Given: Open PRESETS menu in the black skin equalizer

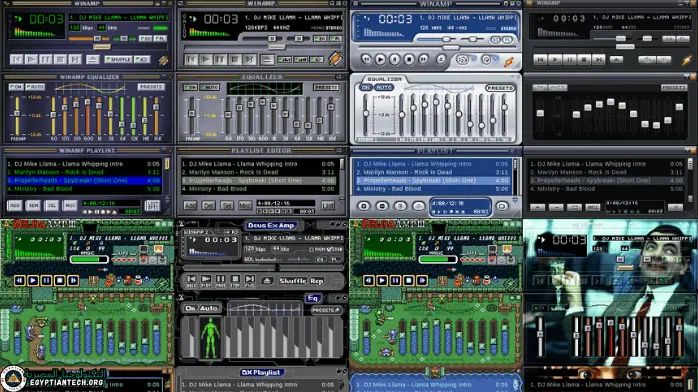Looking at the screenshot, I should (674, 87).
